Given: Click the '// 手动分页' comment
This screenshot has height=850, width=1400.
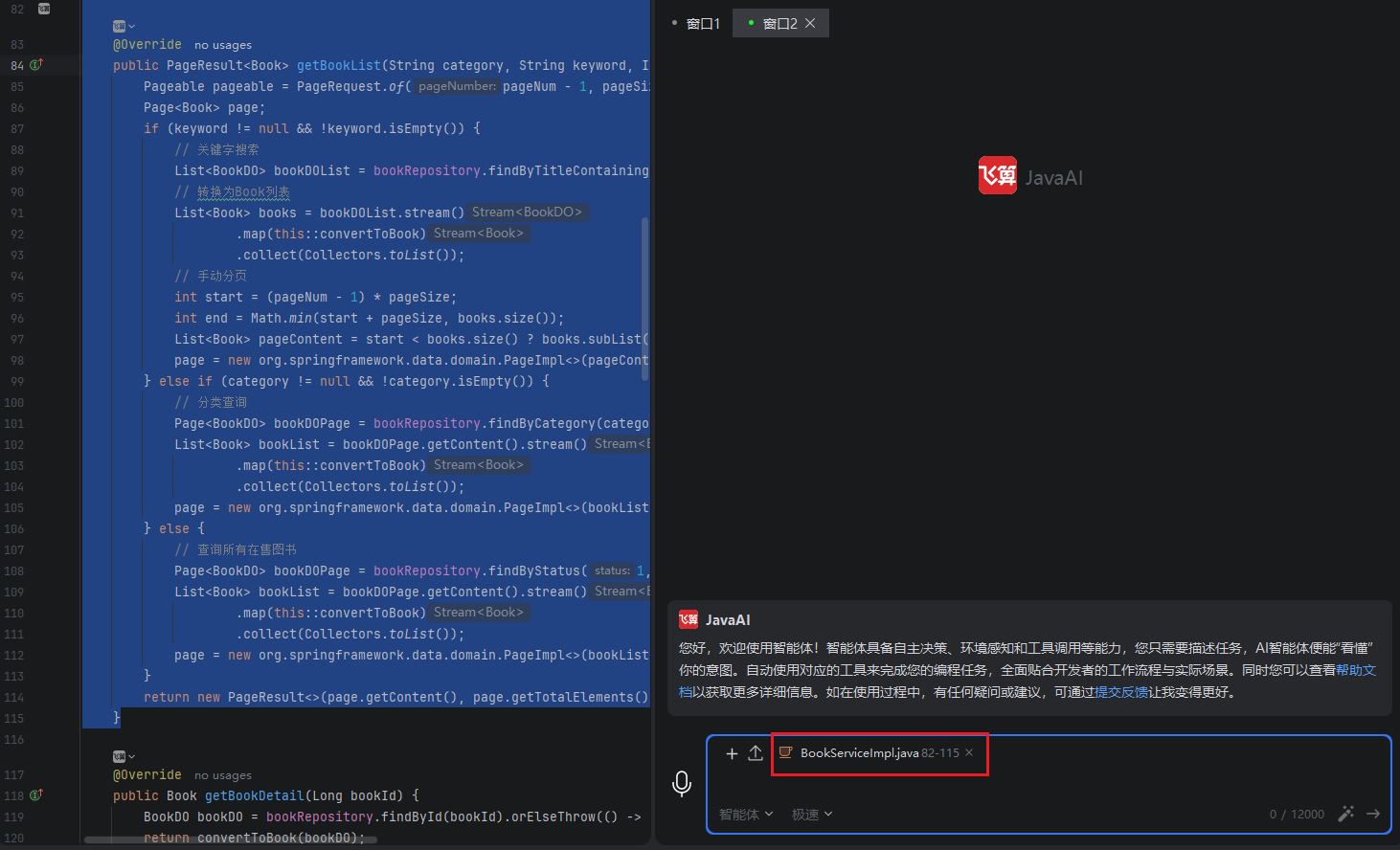Looking at the screenshot, I should [x=211, y=276].
